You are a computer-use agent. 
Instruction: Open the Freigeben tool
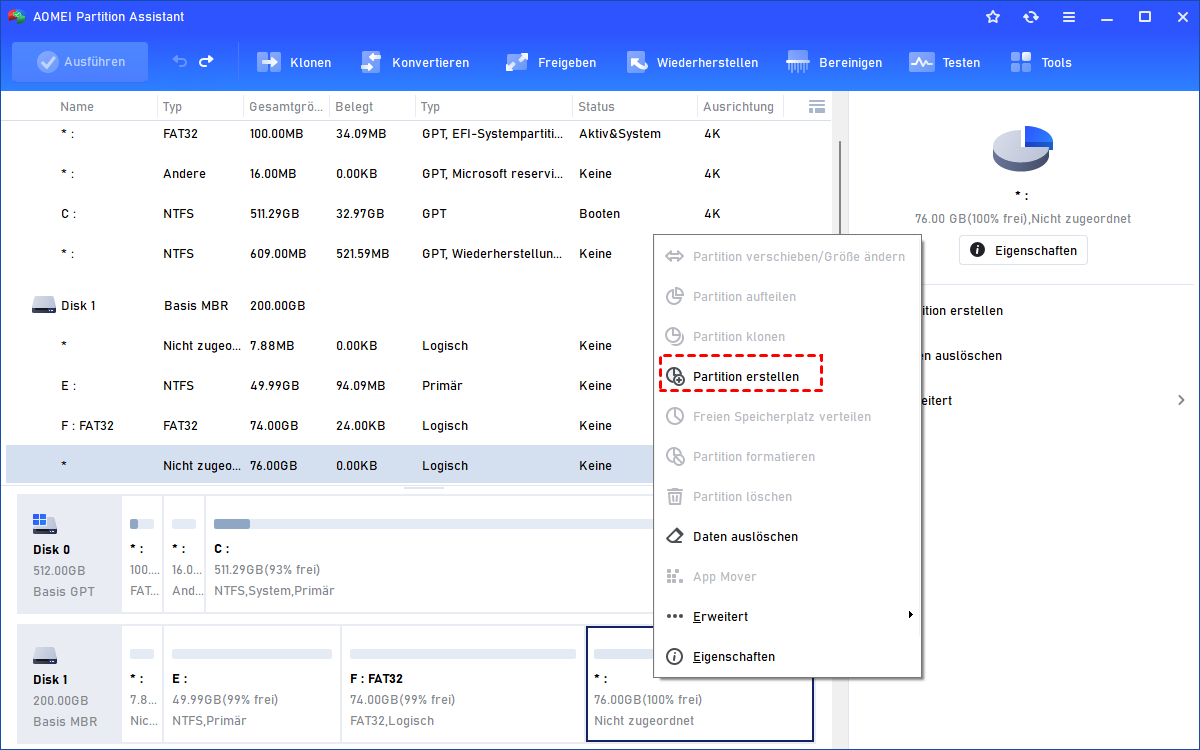(x=551, y=62)
